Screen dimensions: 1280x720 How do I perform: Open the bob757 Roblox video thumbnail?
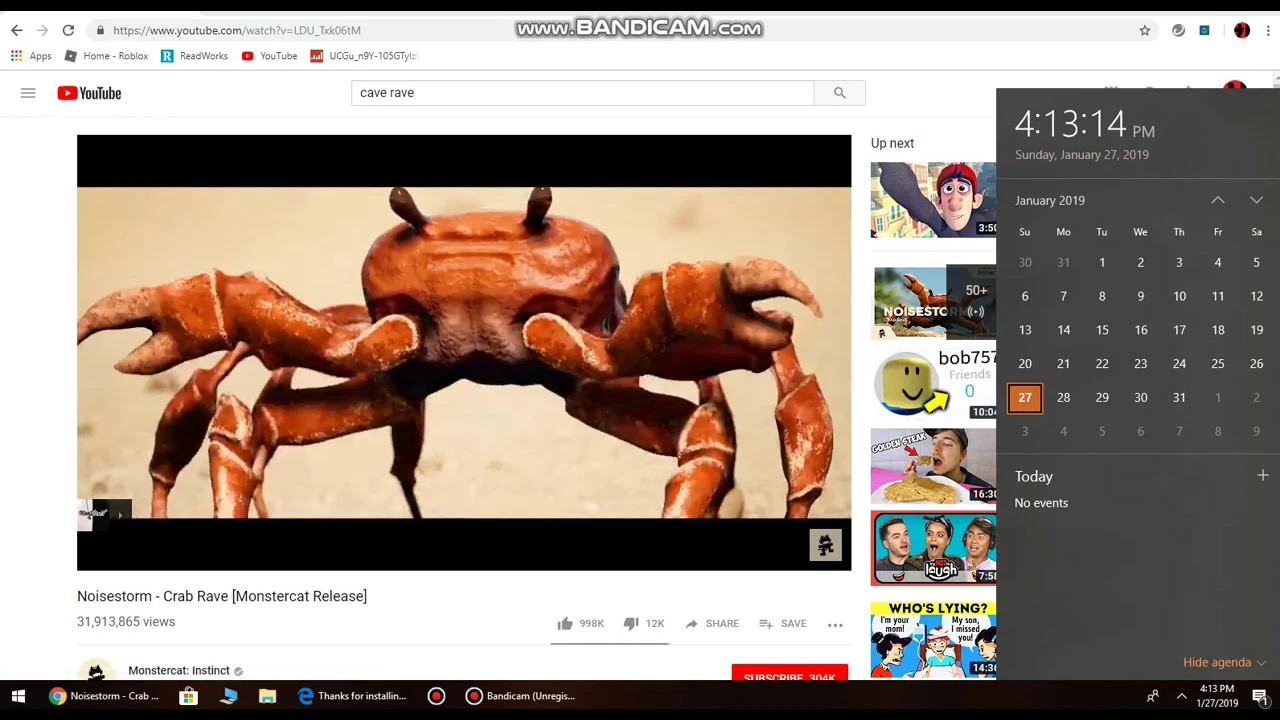point(933,383)
